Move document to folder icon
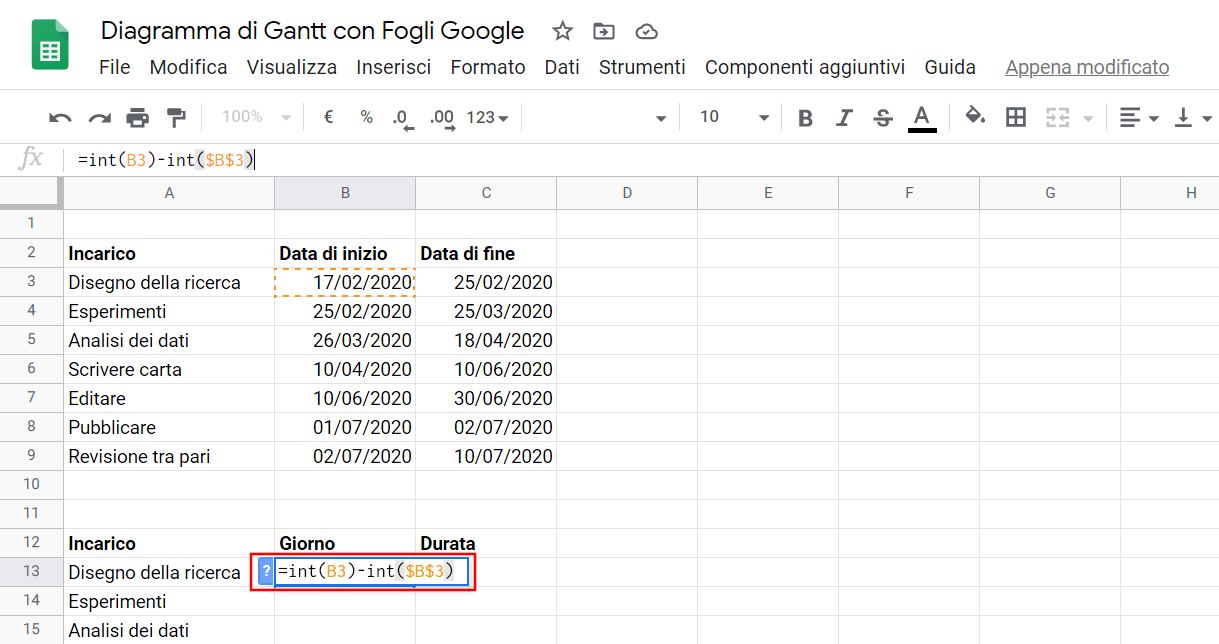The height and width of the screenshot is (644, 1219). (604, 31)
